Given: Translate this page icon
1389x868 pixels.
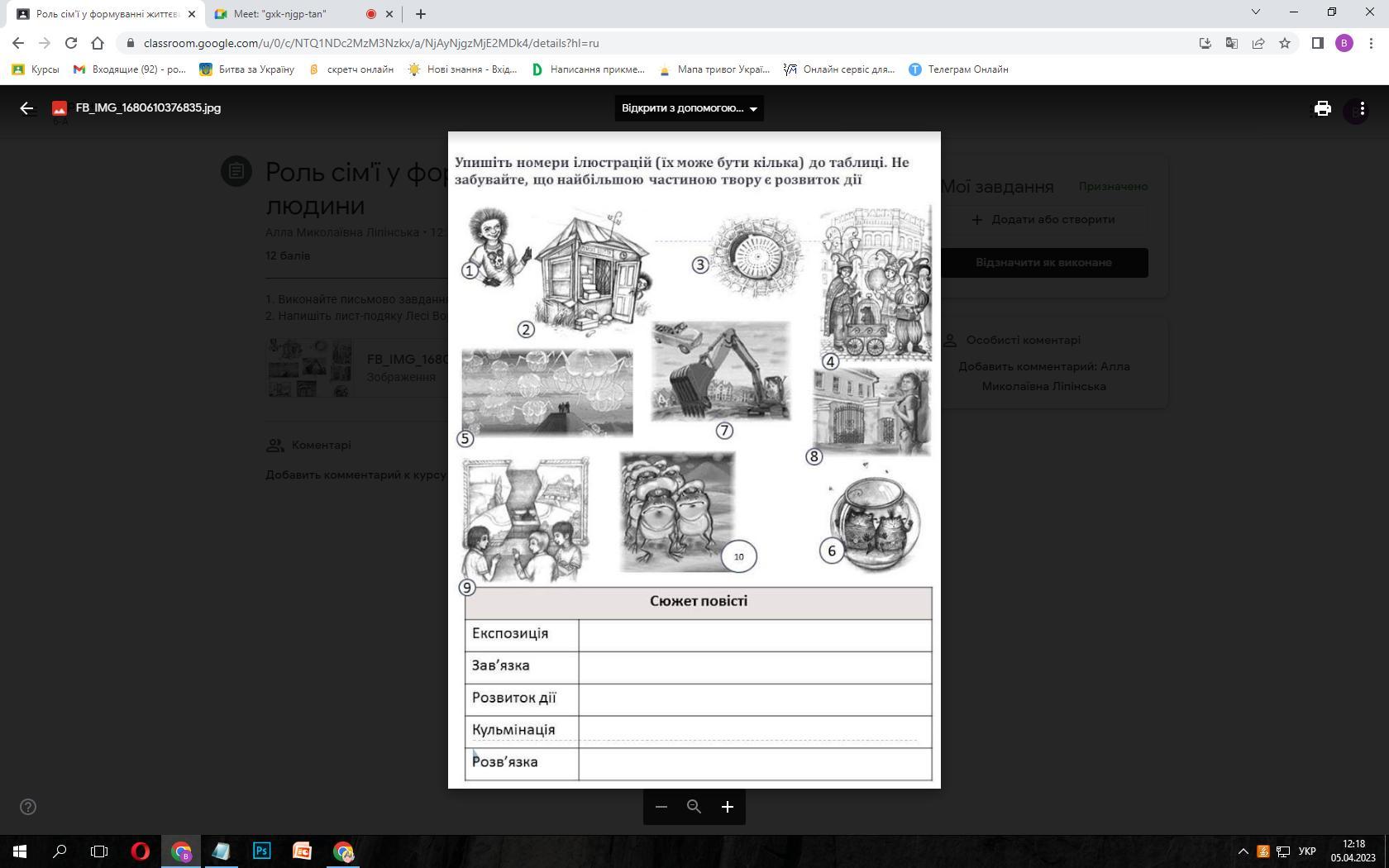Looking at the screenshot, I should pyautogui.click(x=1232, y=43).
